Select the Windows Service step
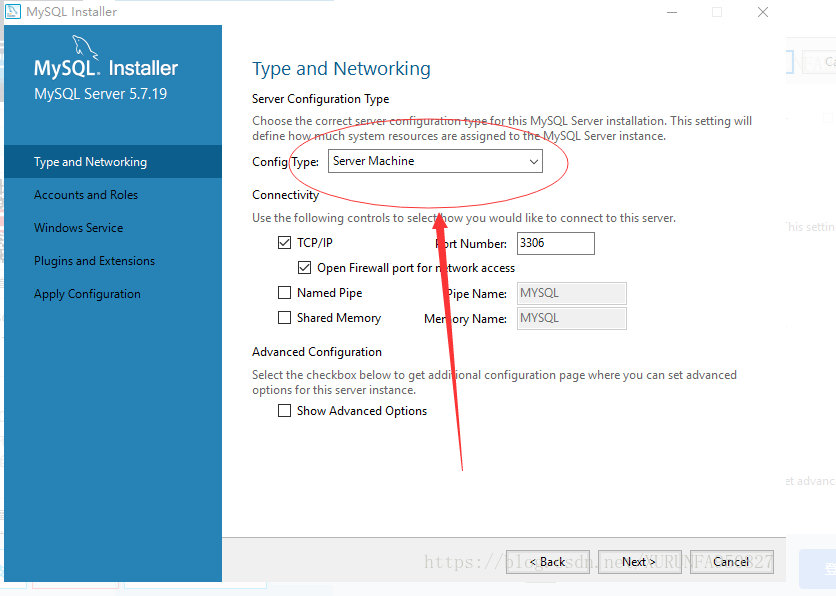This screenshot has height=596, width=836. [x=79, y=228]
